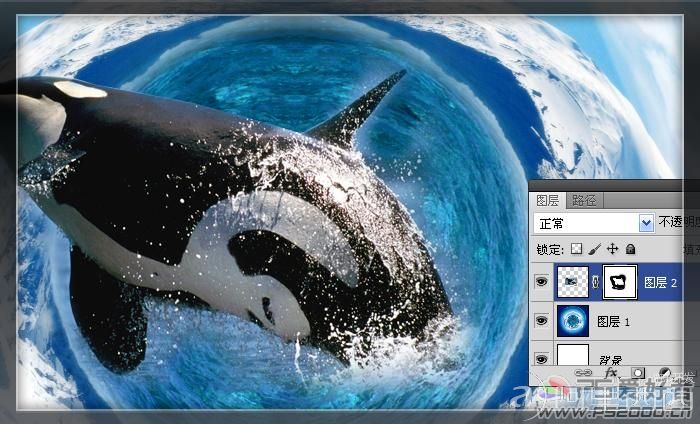Toggle 背景 layer visibility eye
Image resolution: width=700 pixels, height=424 pixels.
pyautogui.click(x=542, y=359)
